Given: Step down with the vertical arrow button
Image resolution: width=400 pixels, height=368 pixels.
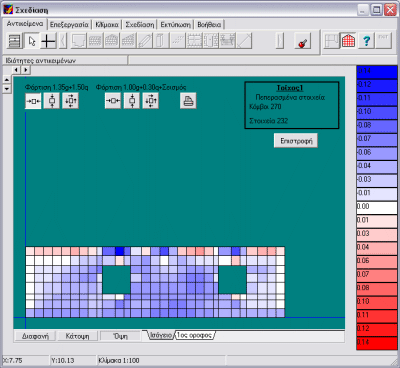Looking at the screenshot, I should click(x=7, y=89).
